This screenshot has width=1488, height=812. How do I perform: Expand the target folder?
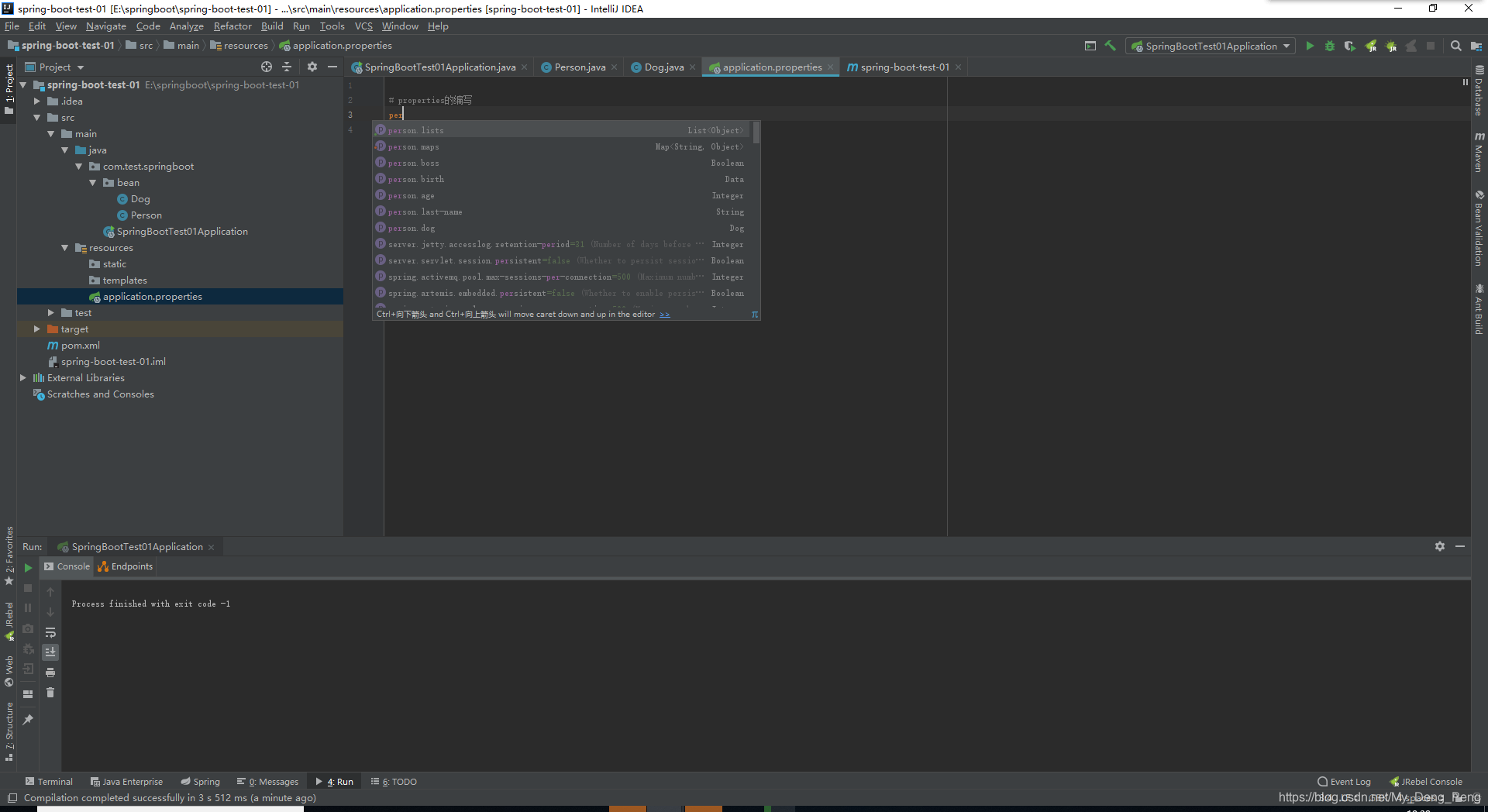point(36,329)
